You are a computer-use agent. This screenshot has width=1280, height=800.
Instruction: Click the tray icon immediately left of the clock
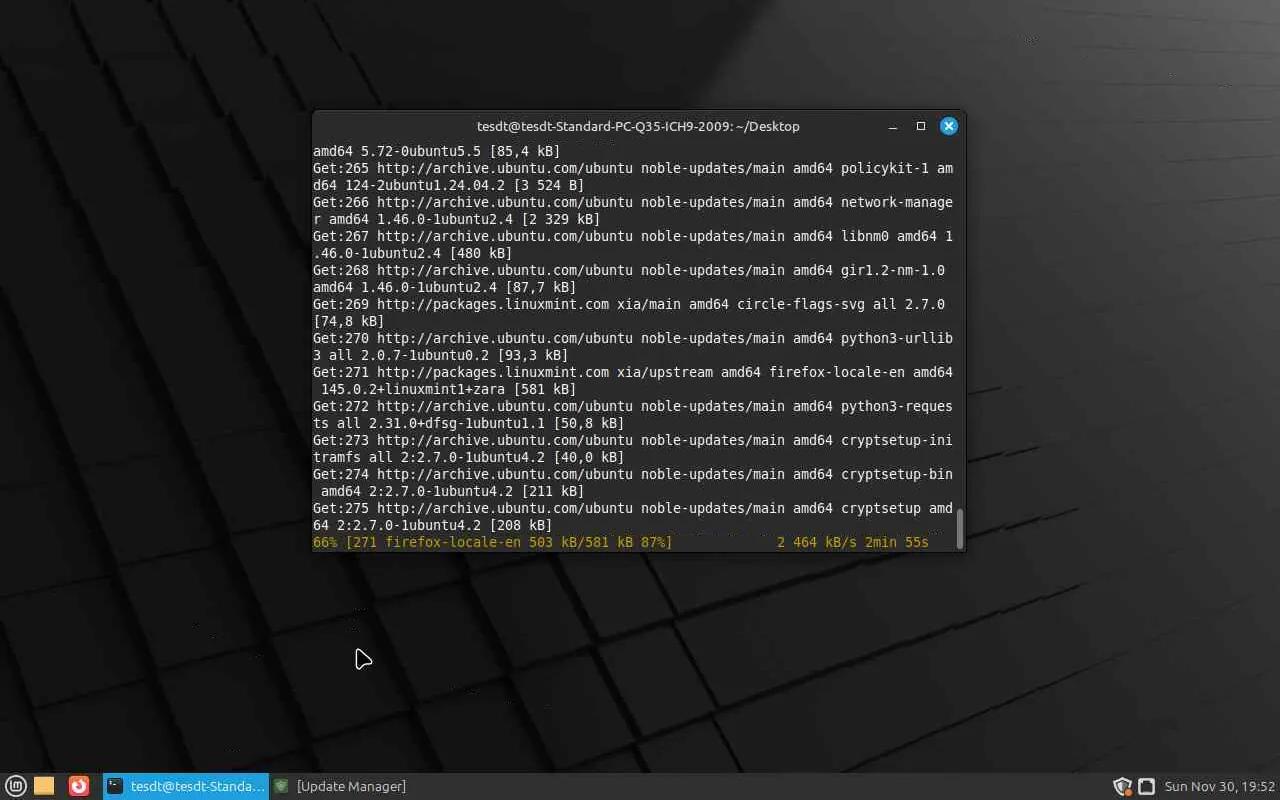tap(1147, 786)
